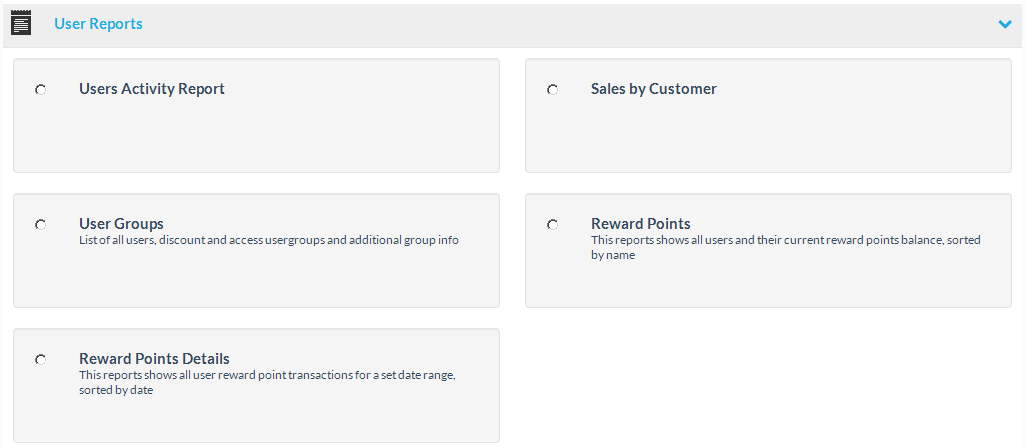Open the Reward Points Details title
The width and height of the screenshot is (1026, 448).
pyautogui.click(x=154, y=359)
